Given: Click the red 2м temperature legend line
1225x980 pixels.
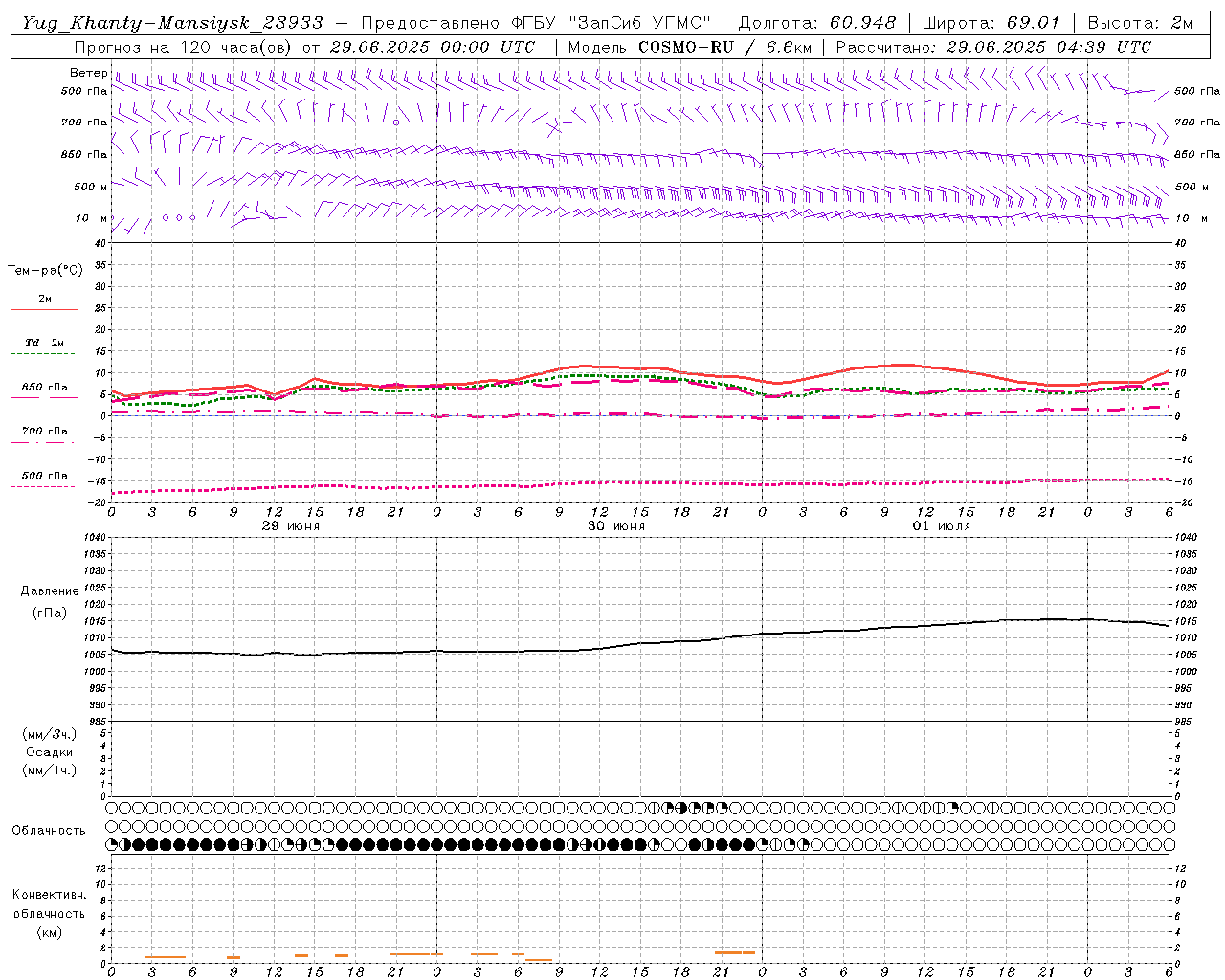Looking at the screenshot, I should (x=44, y=309).
